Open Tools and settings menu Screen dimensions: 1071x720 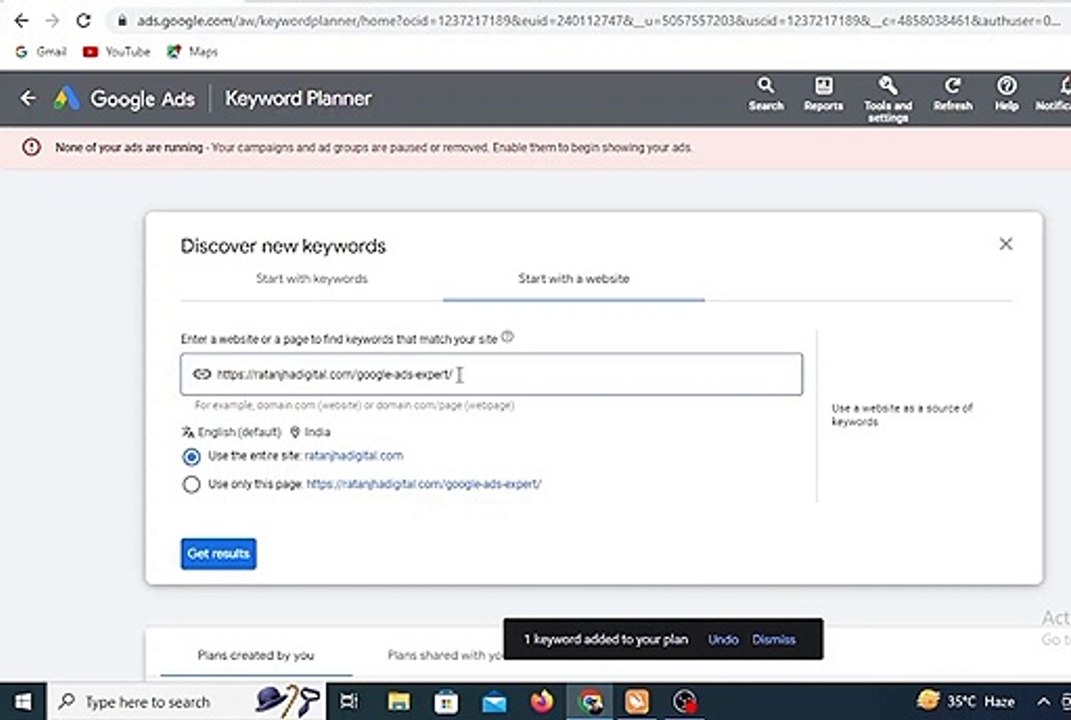(887, 100)
